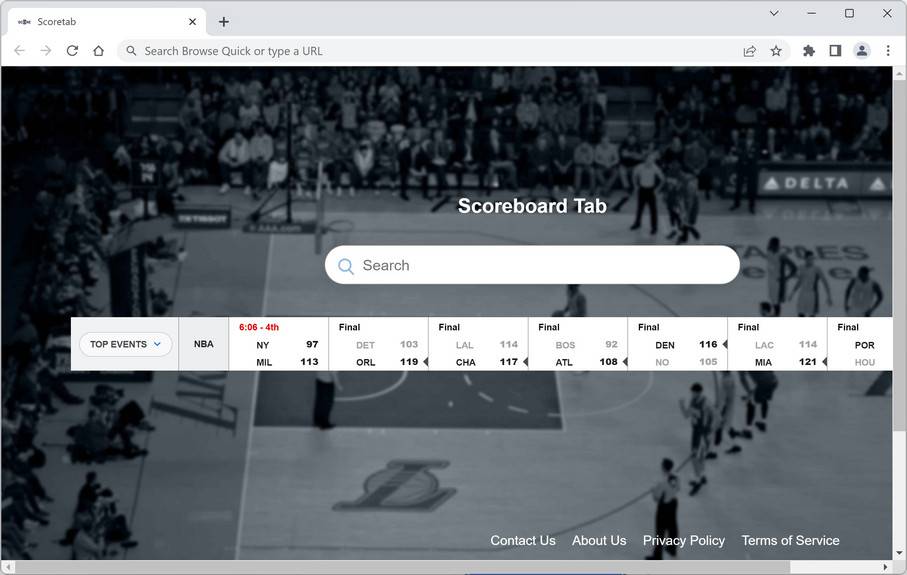The height and width of the screenshot is (575, 907).
Task: Reload the page with the refresh icon
Action: [72, 51]
